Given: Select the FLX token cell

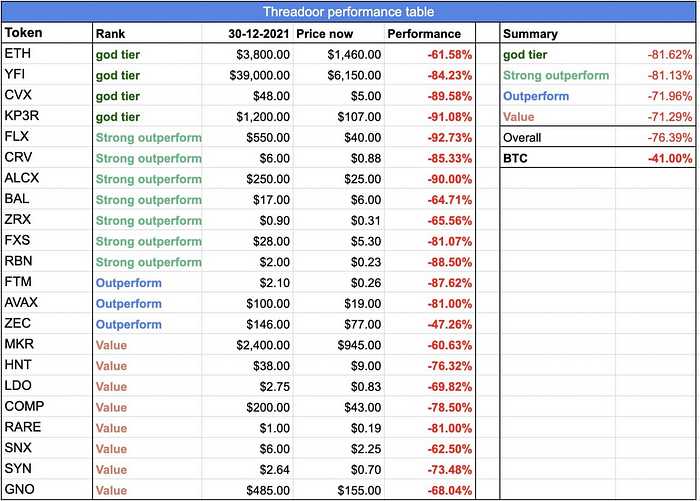Looking at the screenshot, I should 47,137.
